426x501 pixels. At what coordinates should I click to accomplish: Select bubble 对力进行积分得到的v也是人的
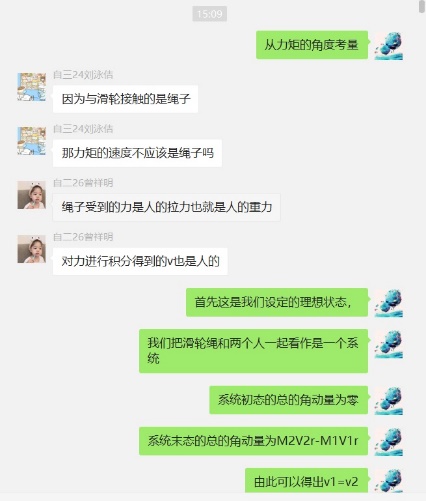140,261
